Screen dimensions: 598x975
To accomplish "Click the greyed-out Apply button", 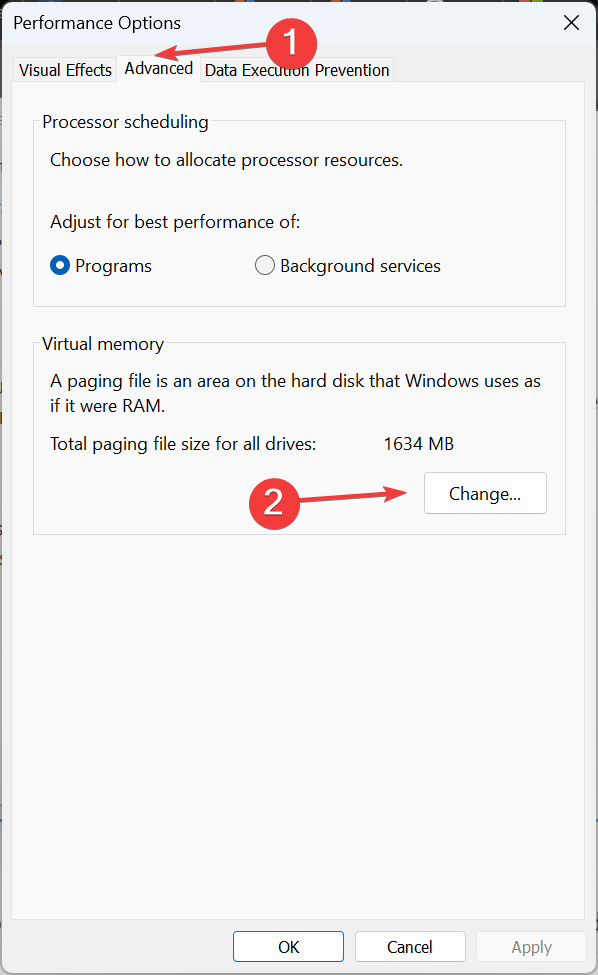I will 531,946.
